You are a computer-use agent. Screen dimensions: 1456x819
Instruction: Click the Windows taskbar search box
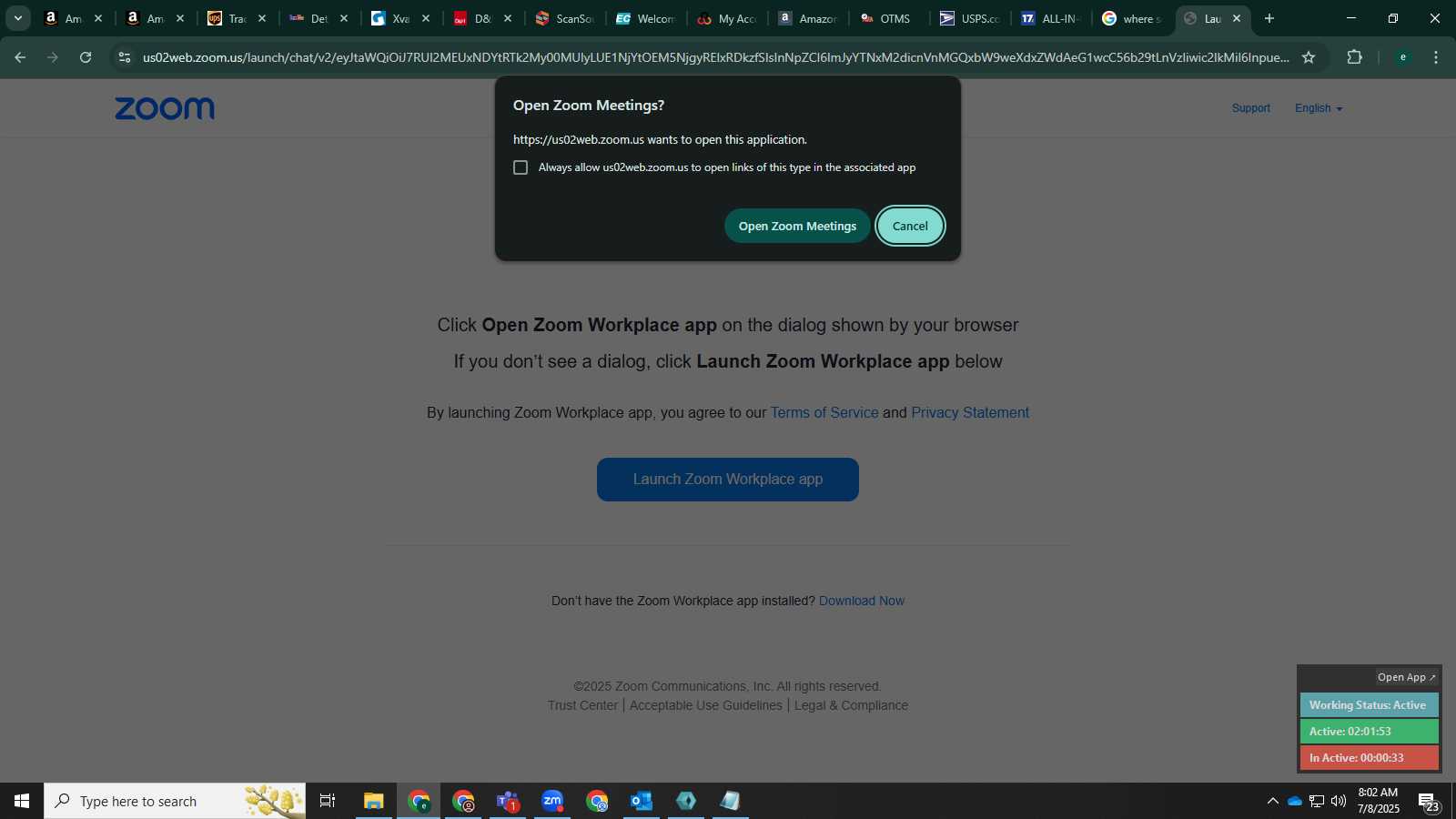tap(175, 801)
